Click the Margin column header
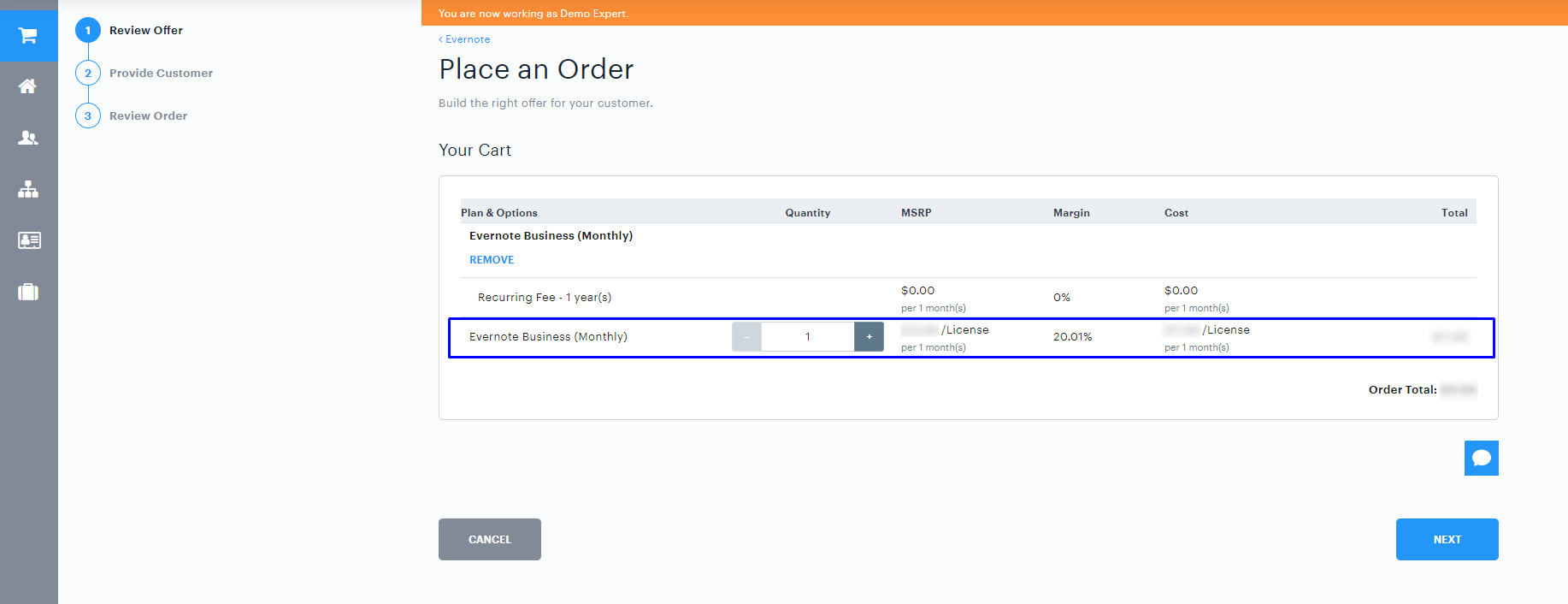The width and height of the screenshot is (1568, 604). (1071, 213)
